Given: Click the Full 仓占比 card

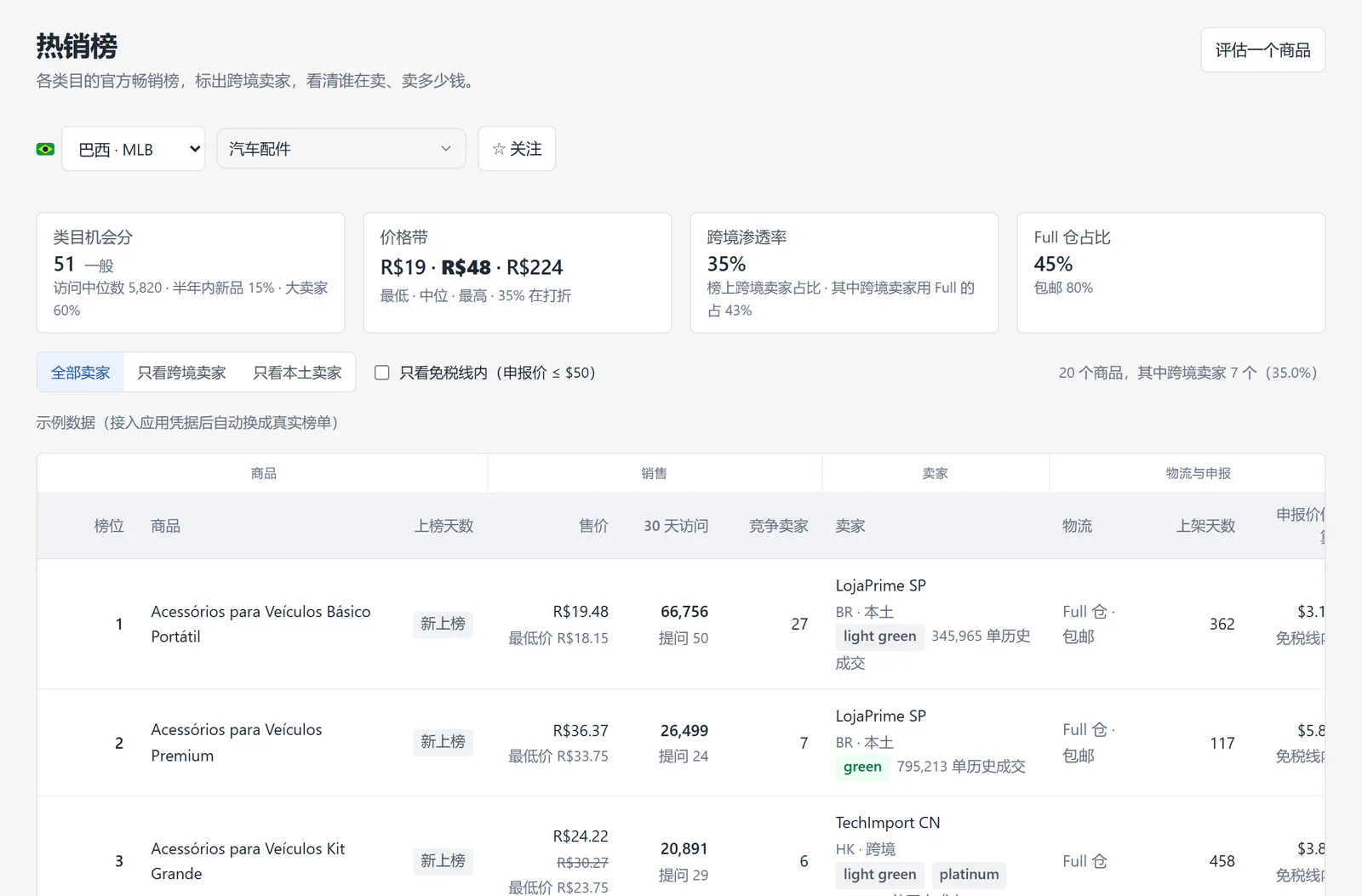Looking at the screenshot, I should pyautogui.click(x=1171, y=272).
